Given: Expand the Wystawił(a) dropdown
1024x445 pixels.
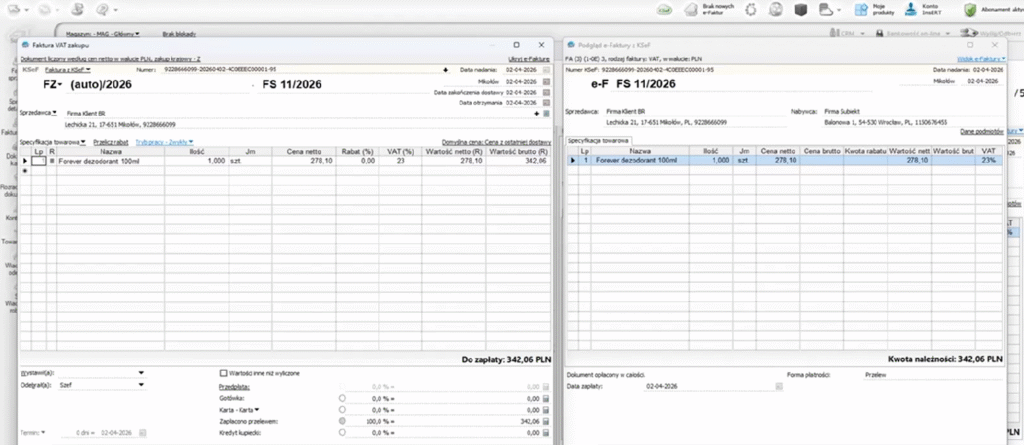Looking at the screenshot, I should [141, 372].
